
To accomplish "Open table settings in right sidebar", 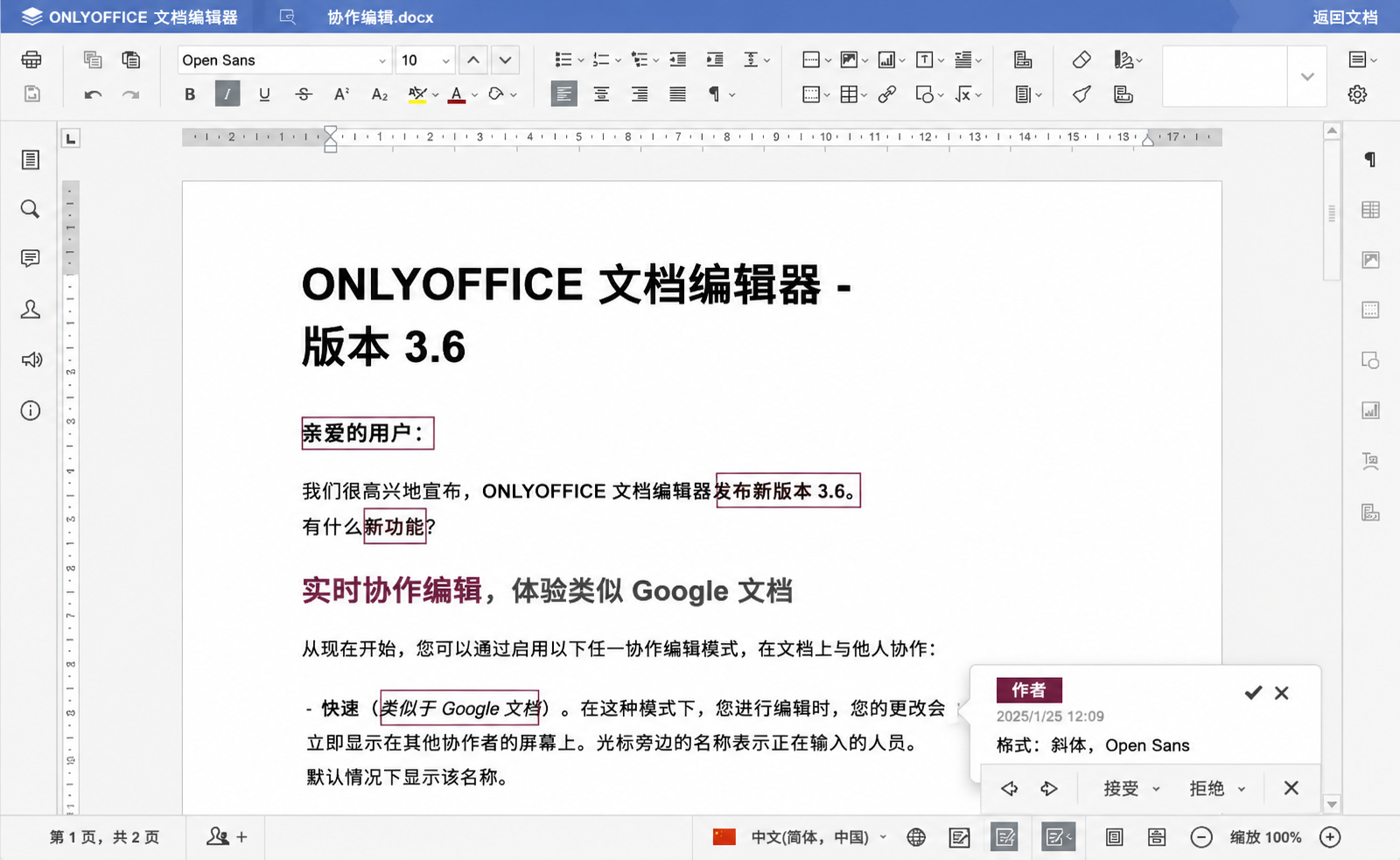I will coord(1370,210).
